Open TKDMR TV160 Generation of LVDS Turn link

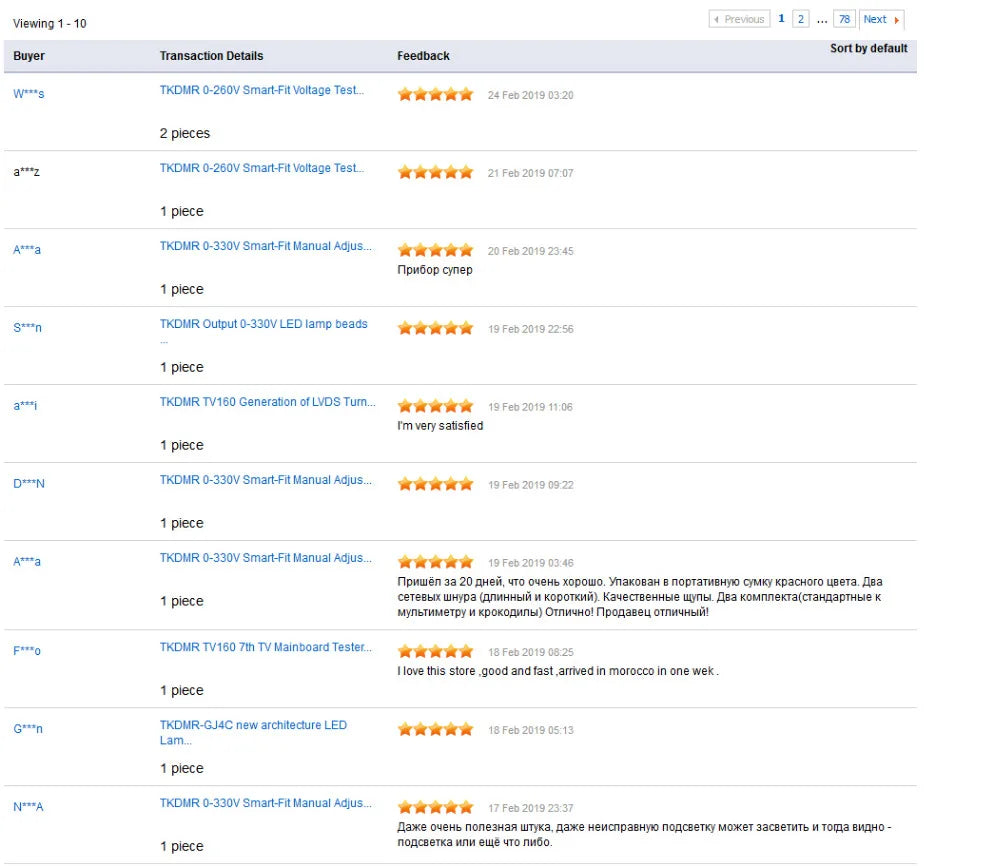pos(267,402)
